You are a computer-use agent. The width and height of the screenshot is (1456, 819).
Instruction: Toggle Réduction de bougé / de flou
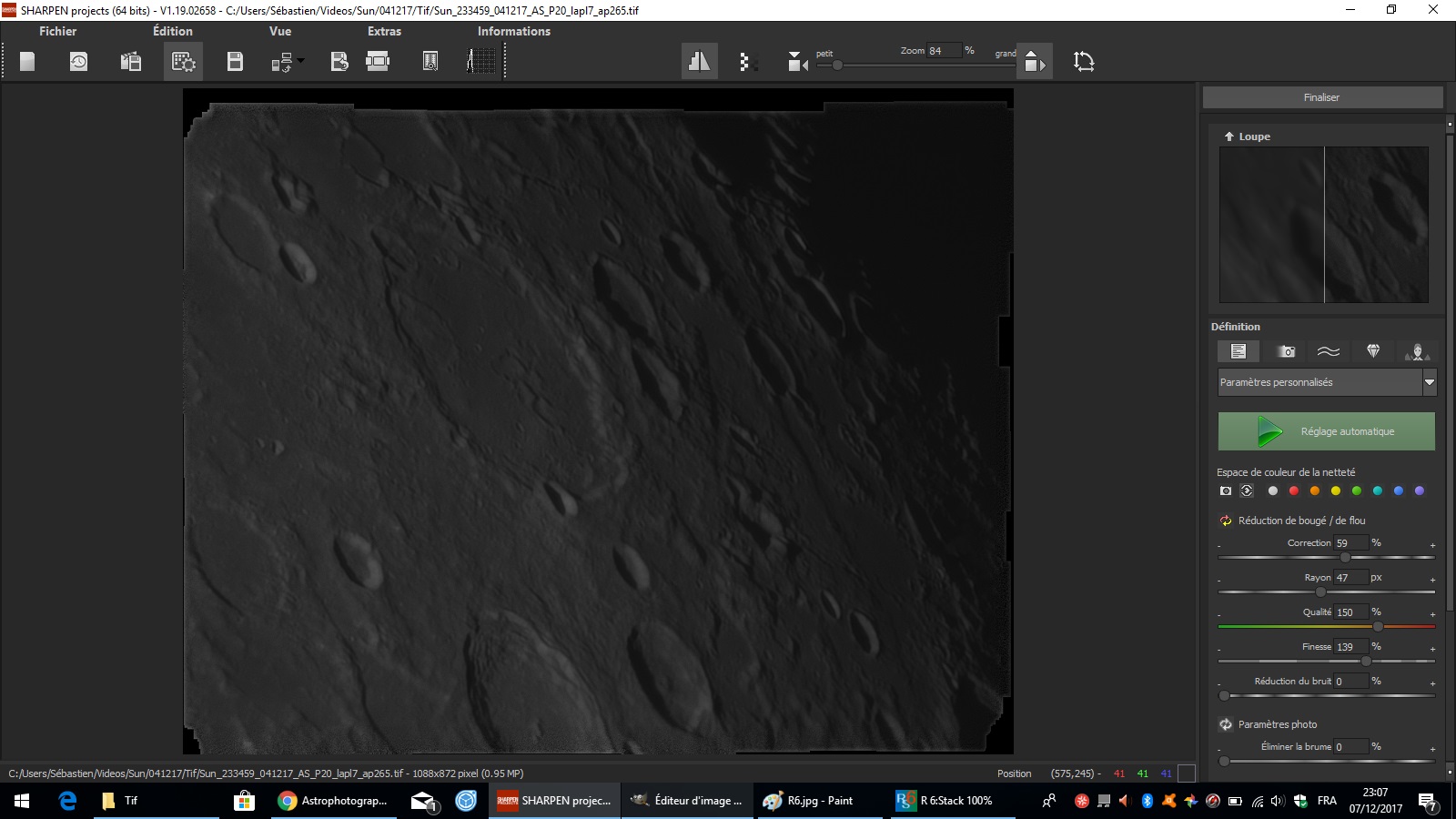[x=1226, y=521]
